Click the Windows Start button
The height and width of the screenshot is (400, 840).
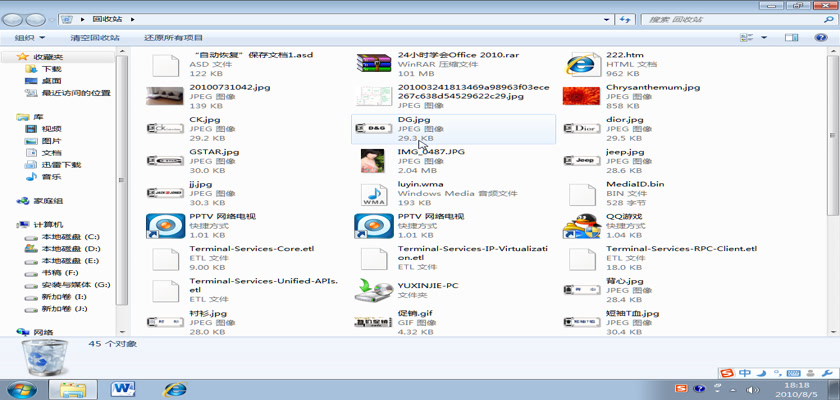coord(20,388)
